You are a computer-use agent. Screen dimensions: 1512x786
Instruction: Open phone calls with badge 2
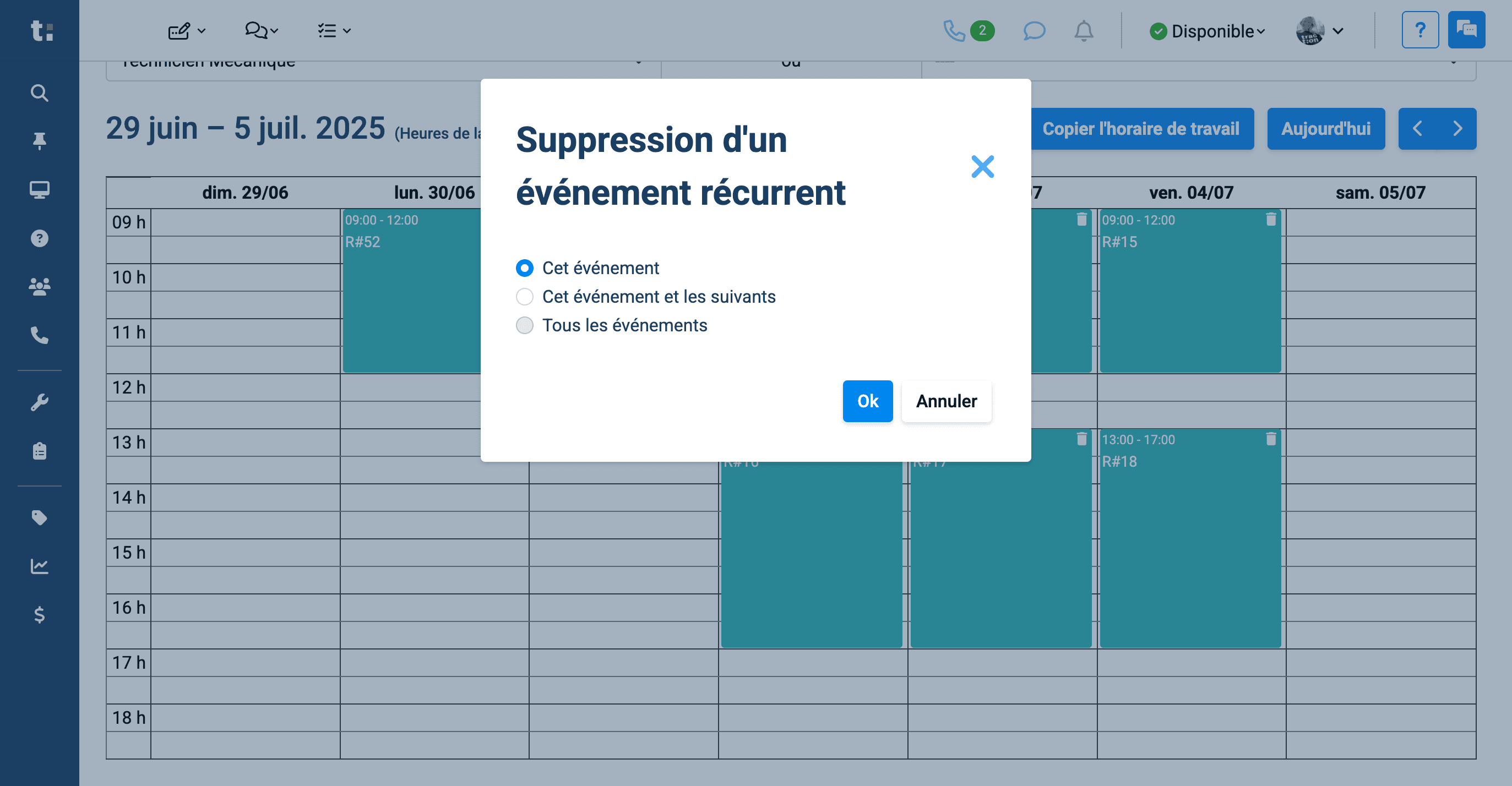tap(969, 30)
